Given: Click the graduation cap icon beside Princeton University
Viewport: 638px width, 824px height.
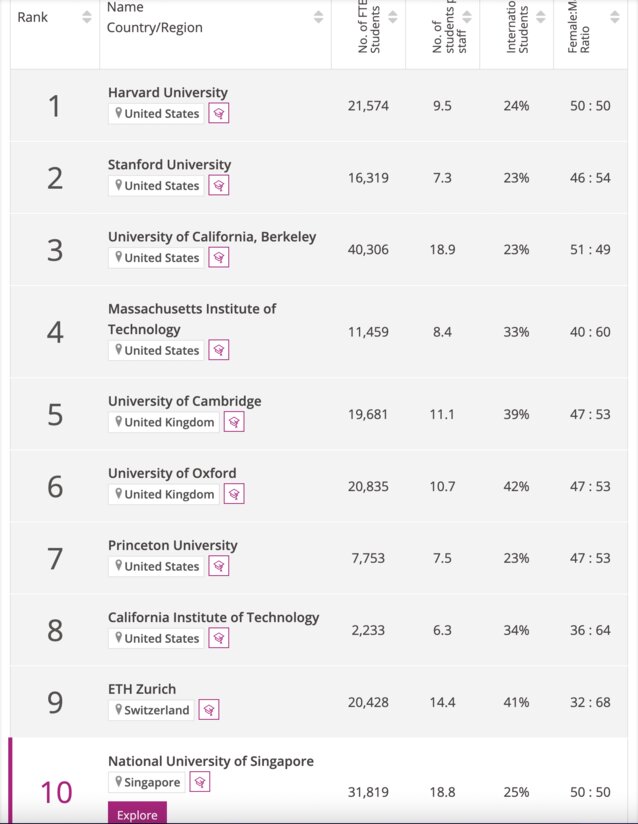Looking at the screenshot, I should click(x=218, y=565).
